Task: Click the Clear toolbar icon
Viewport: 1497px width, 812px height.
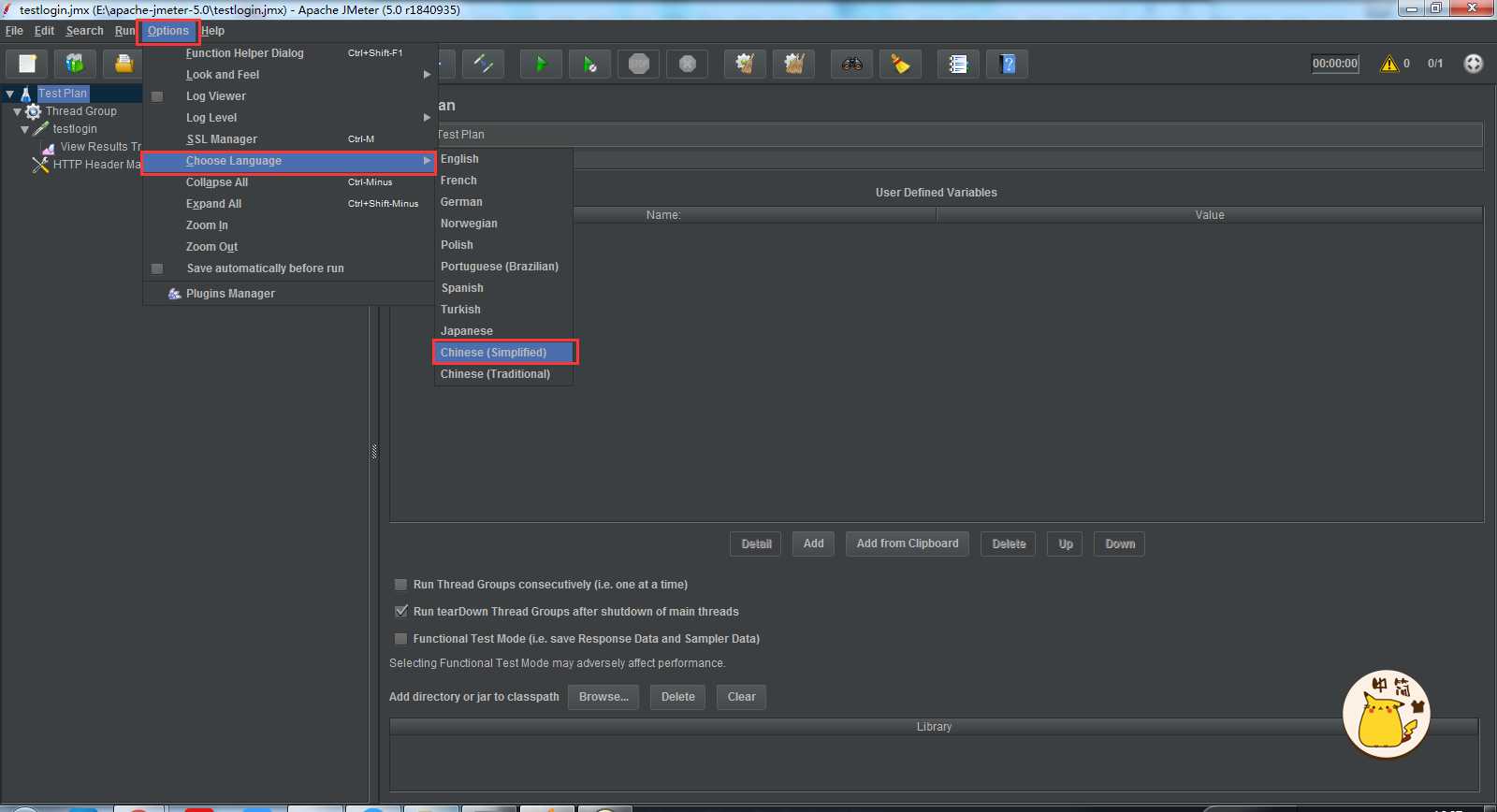Action: coord(745,64)
